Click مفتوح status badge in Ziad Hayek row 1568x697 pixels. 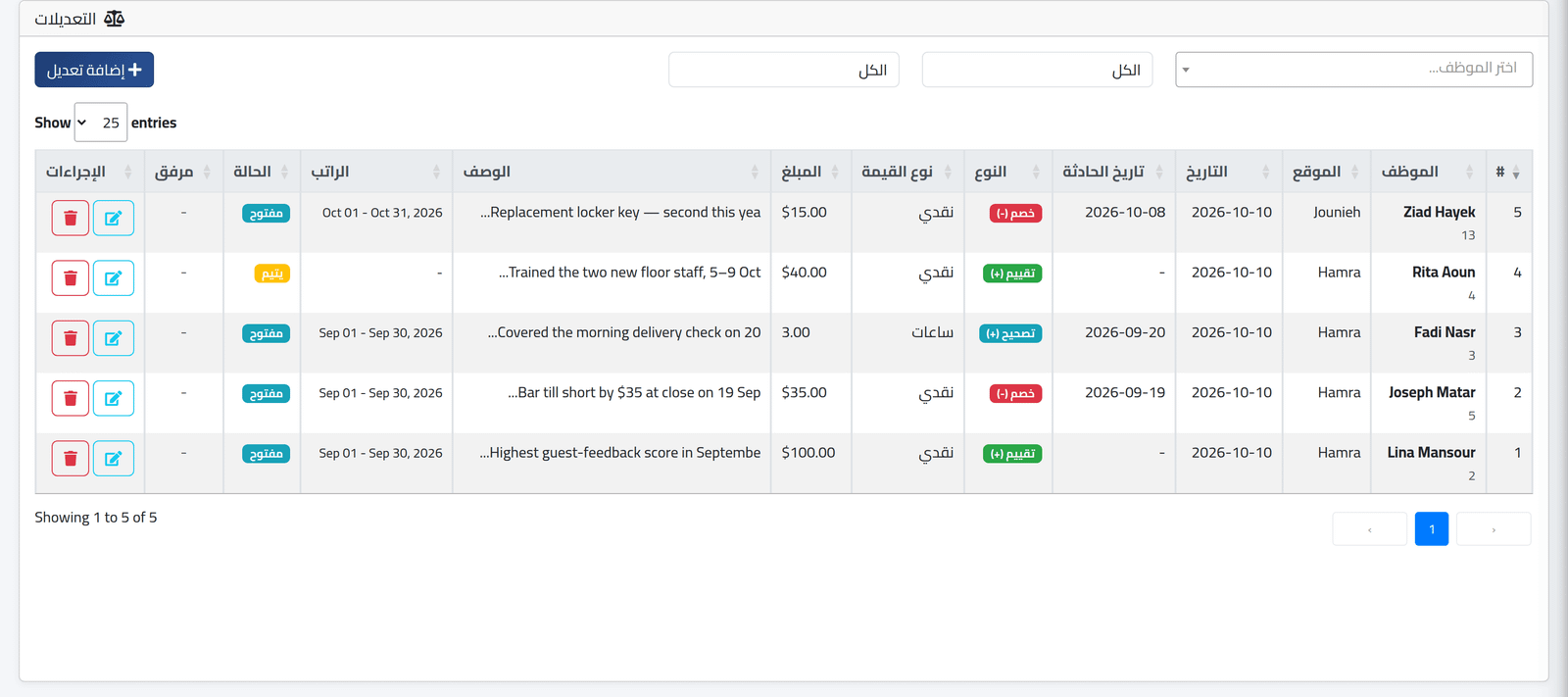click(266, 214)
